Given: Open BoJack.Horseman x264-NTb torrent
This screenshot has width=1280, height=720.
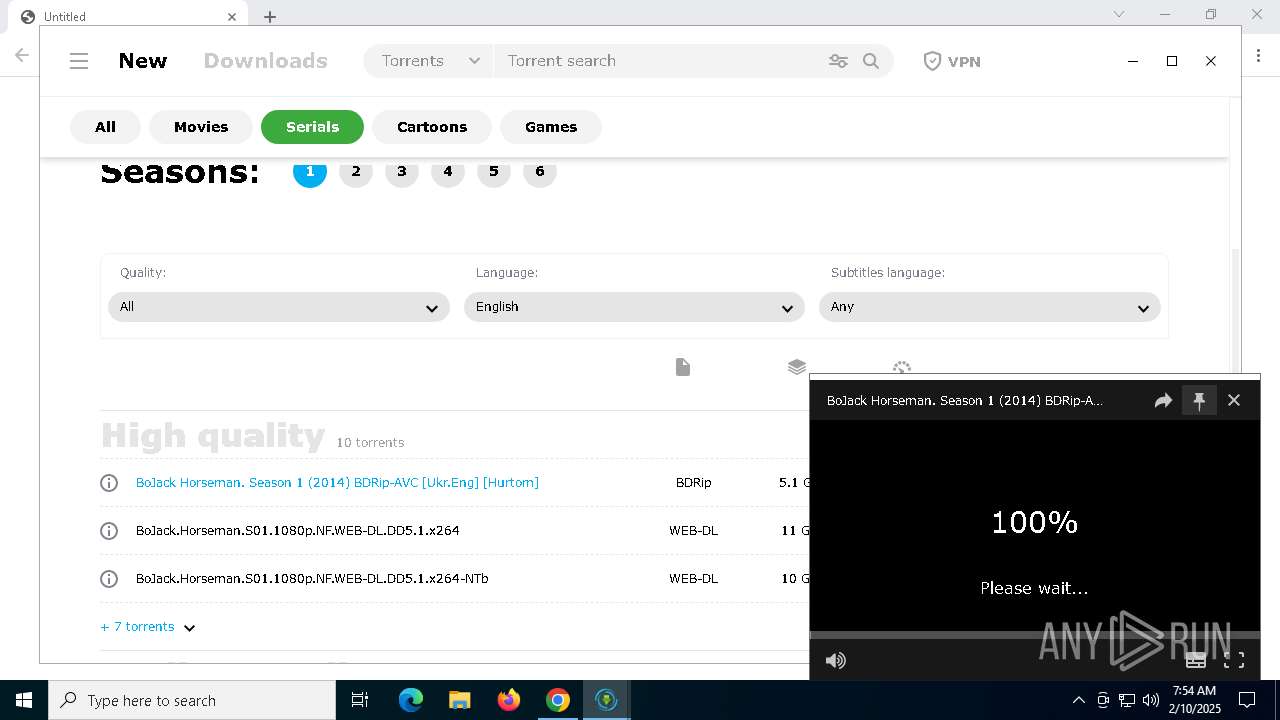Looking at the screenshot, I should click(312, 579).
